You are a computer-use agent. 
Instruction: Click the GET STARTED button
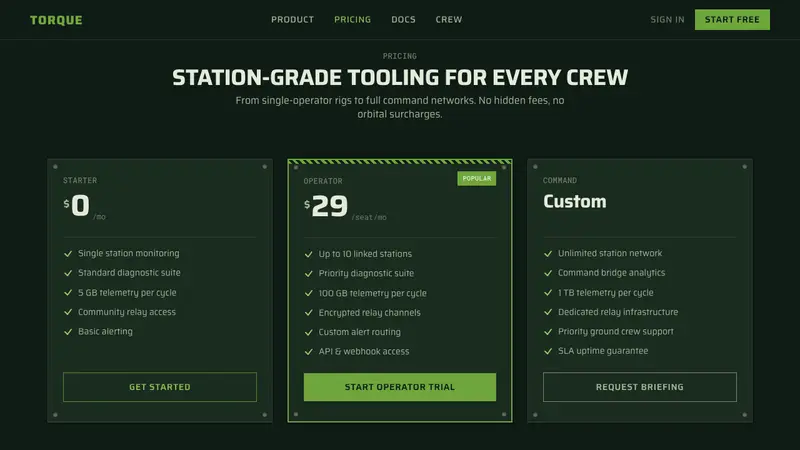pyautogui.click(x=160, y=387)
